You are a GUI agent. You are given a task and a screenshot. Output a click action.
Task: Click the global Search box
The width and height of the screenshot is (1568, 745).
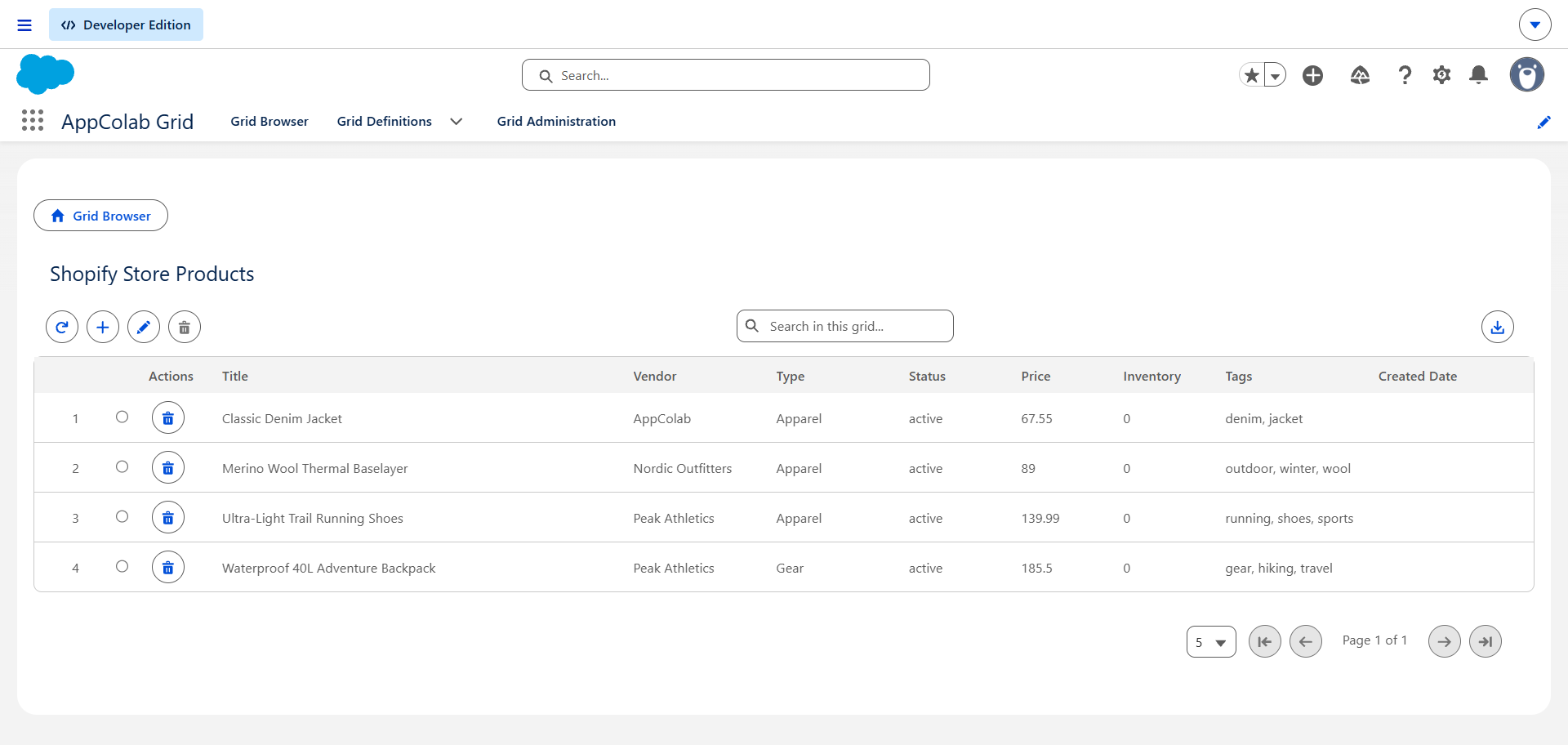coord(726,75)
